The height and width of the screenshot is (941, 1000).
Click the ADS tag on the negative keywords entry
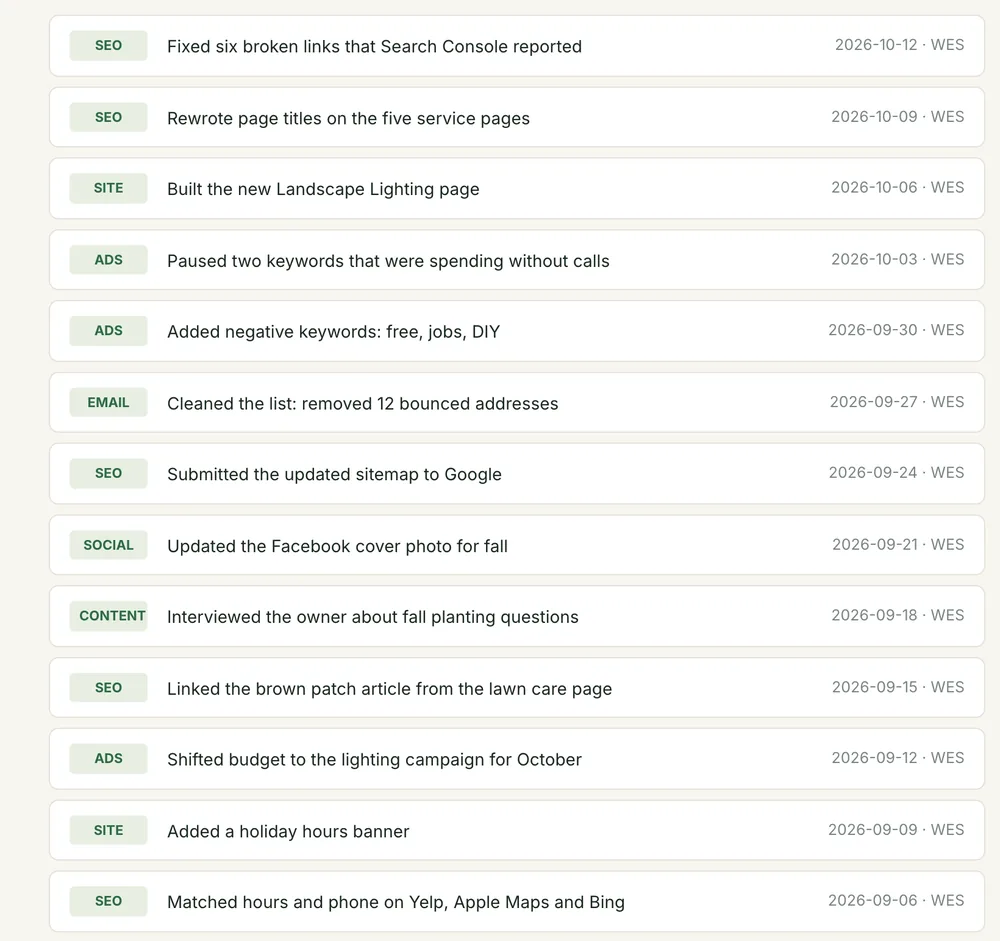[x=108, y=331]
